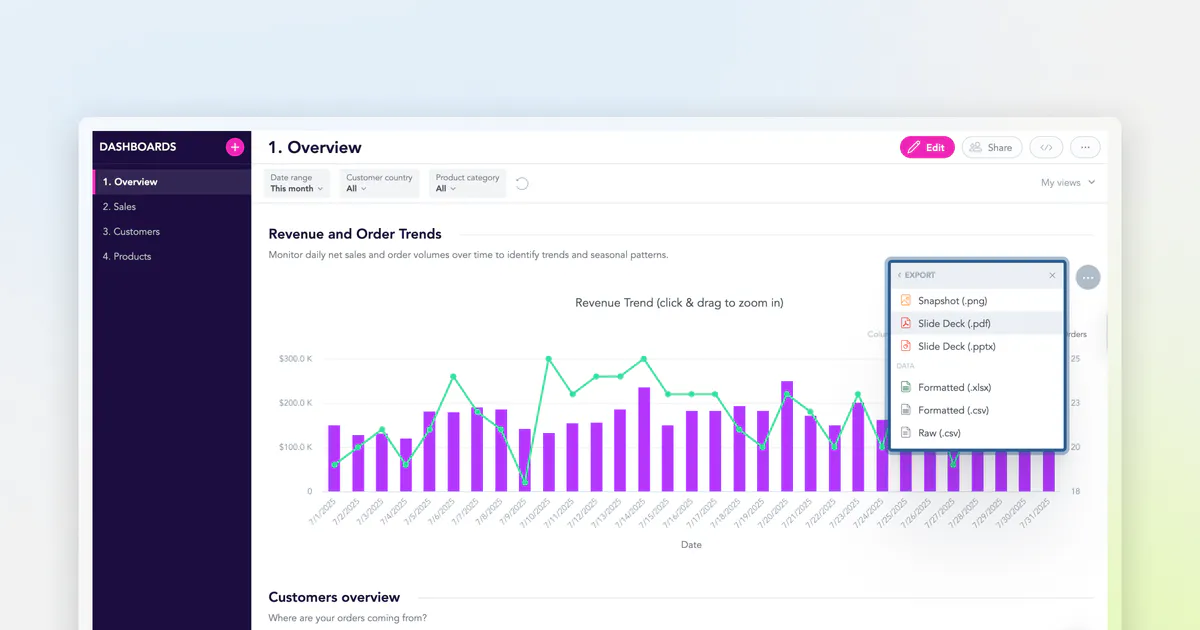1200x630 pixels.
Task: Open the 1. Overview dashboard in the sidebar
Action: pos(171,182)
